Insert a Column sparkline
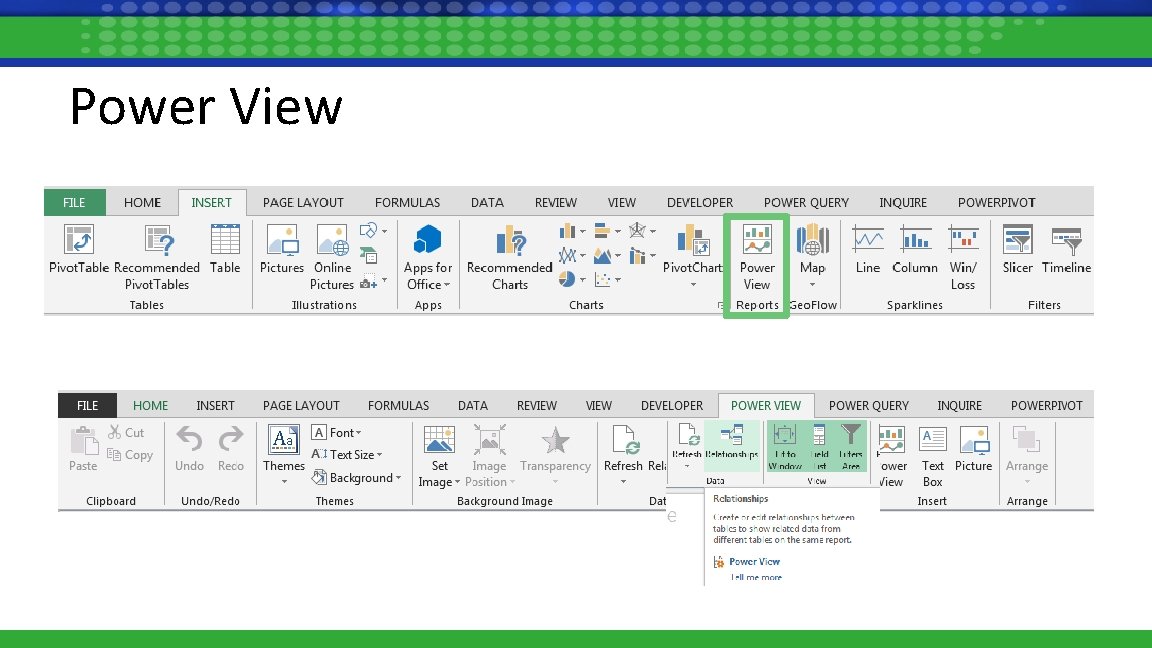The width and height of the screenshot is (1152, 648). click(915, 250)
